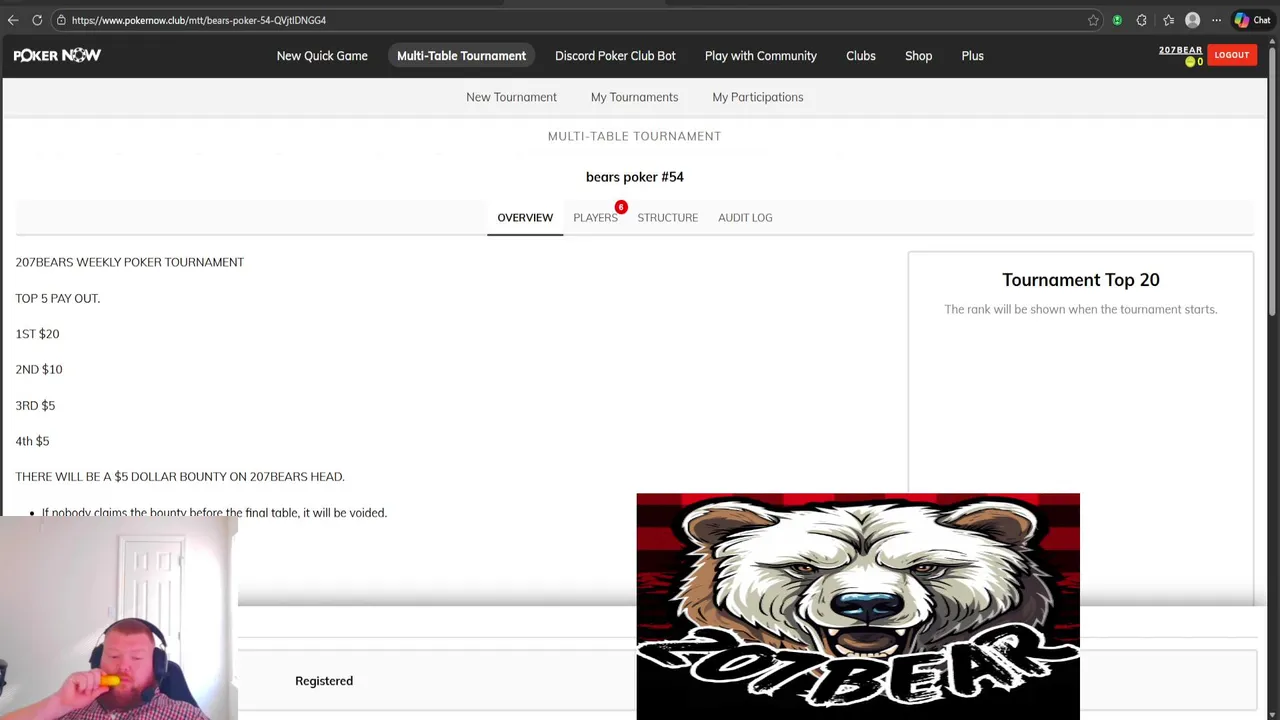Click the 'bears poker #54' tournament title
Viewport: 1280px width, 720px height.
click(634, 177)
